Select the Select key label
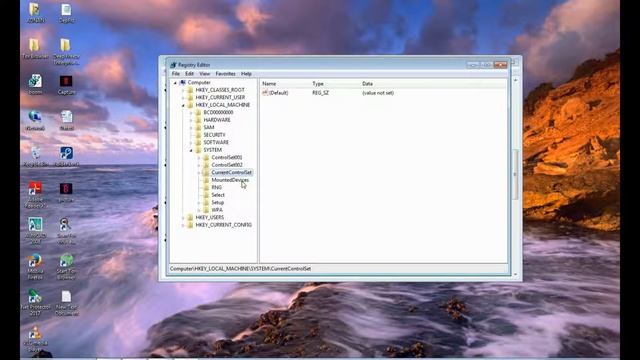The width and height of the screenshot is (640, 360). pyautogui.click(x=218, y=195)
